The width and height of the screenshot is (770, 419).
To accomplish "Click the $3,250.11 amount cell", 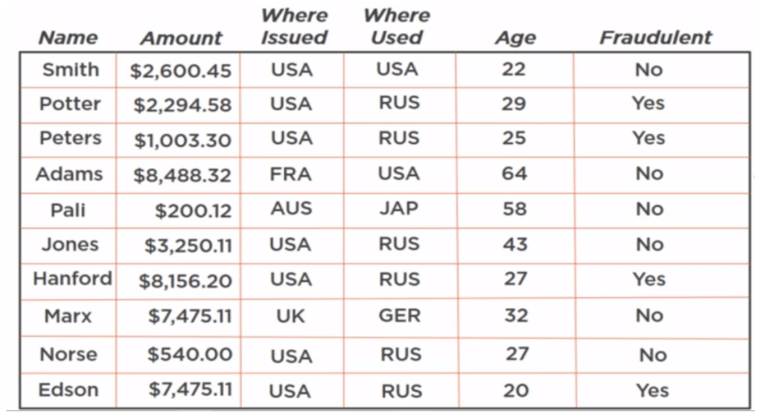I will pos(182,245).
